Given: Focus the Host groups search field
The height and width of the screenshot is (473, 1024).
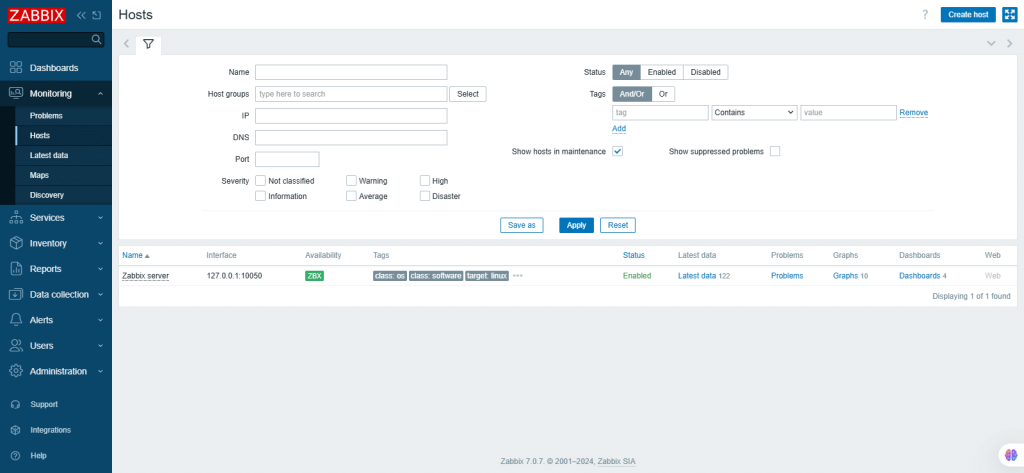Looking at the screenshot, I should point(351,94).
